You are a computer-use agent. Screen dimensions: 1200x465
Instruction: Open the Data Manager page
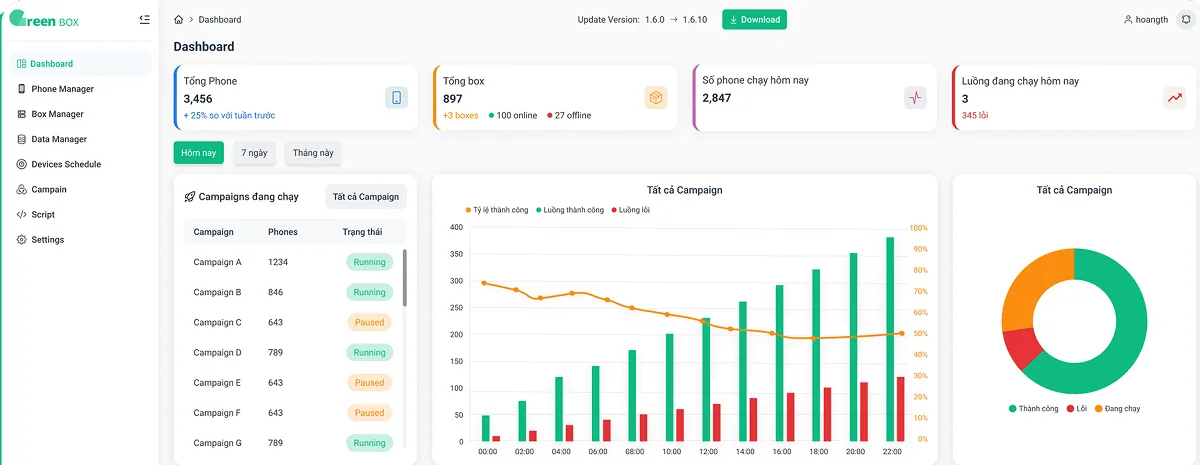[78, 139]
